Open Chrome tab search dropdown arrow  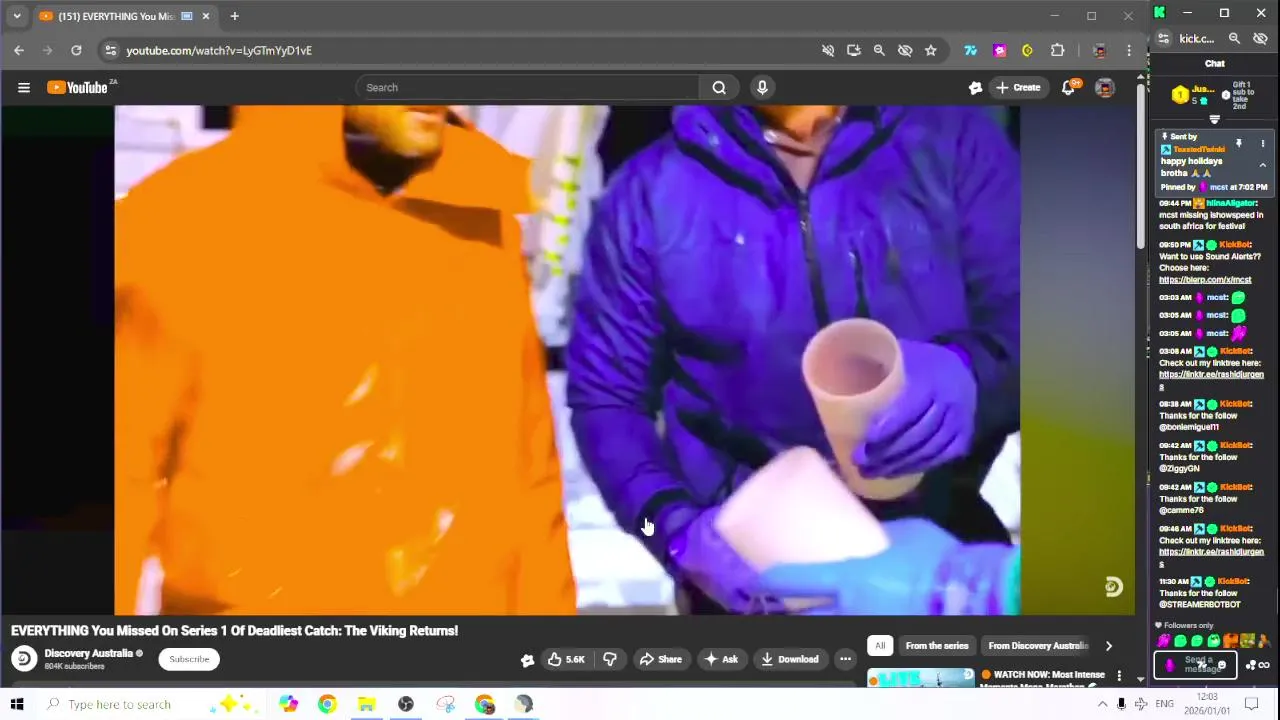(x=17, y=16)
